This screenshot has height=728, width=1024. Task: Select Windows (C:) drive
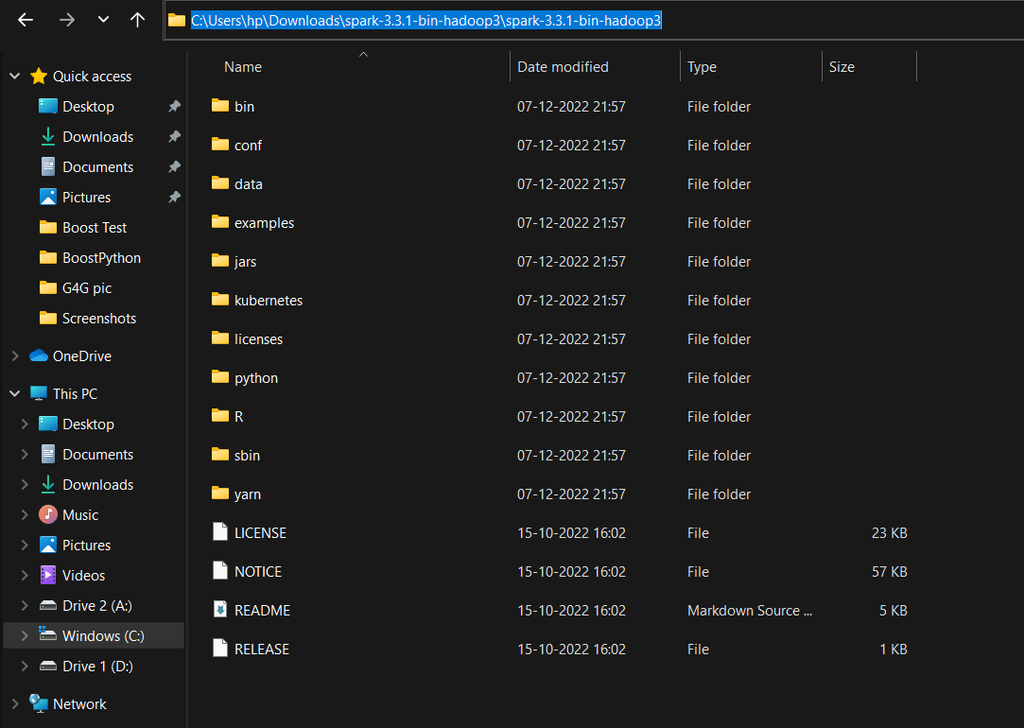103,636
